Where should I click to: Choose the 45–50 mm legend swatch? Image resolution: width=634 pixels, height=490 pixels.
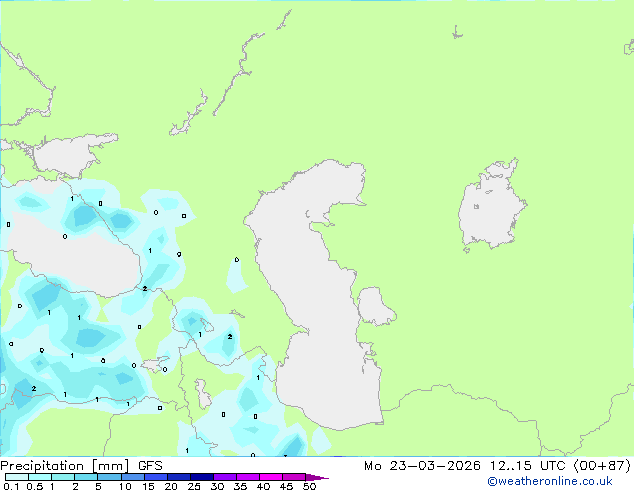pyautogui.click(x=294, y=477)
